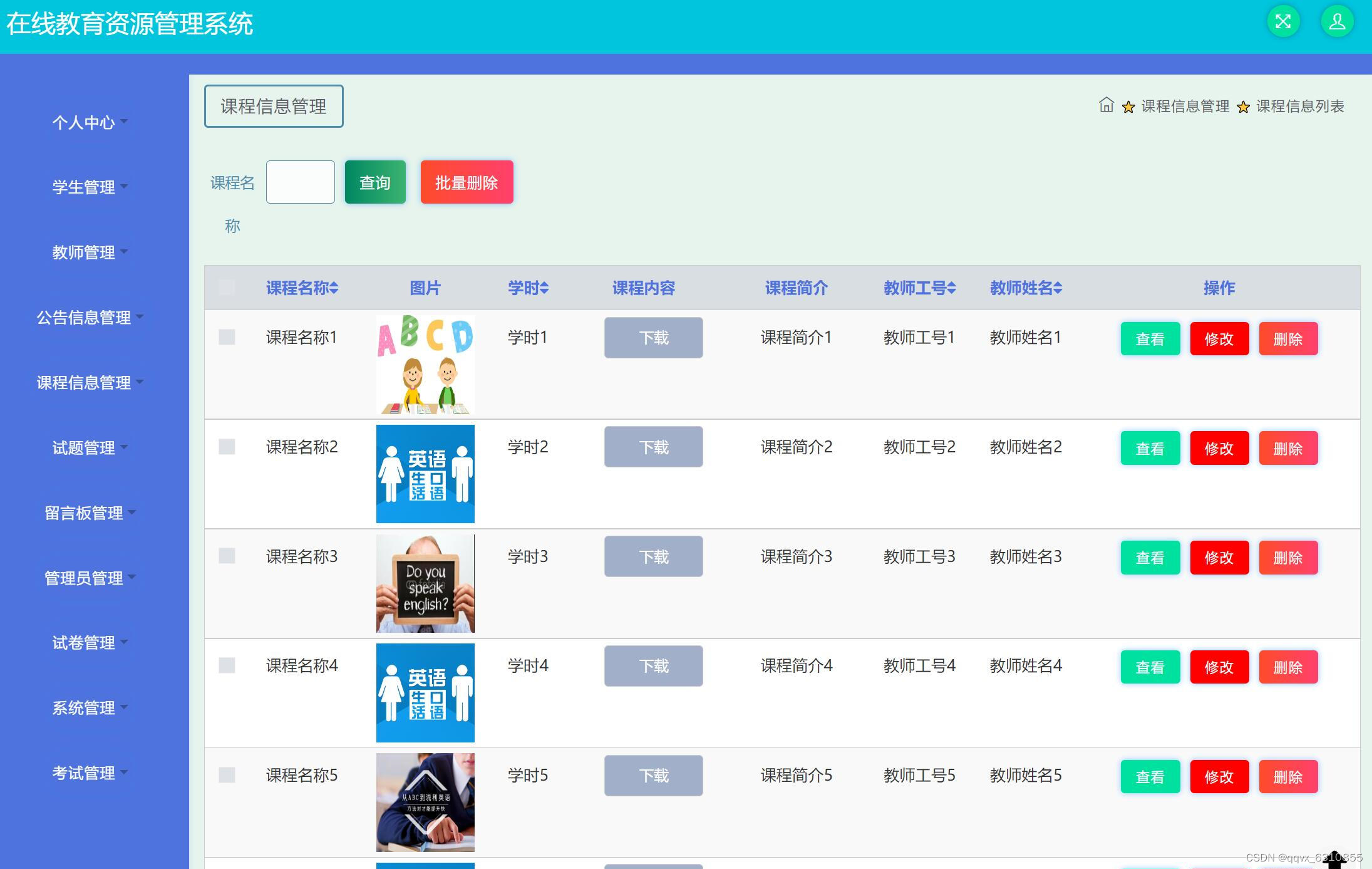Sort by 学时 column sort arrows
The width and height of the screenshot is (1372, 869).
[x=544, y=288]
